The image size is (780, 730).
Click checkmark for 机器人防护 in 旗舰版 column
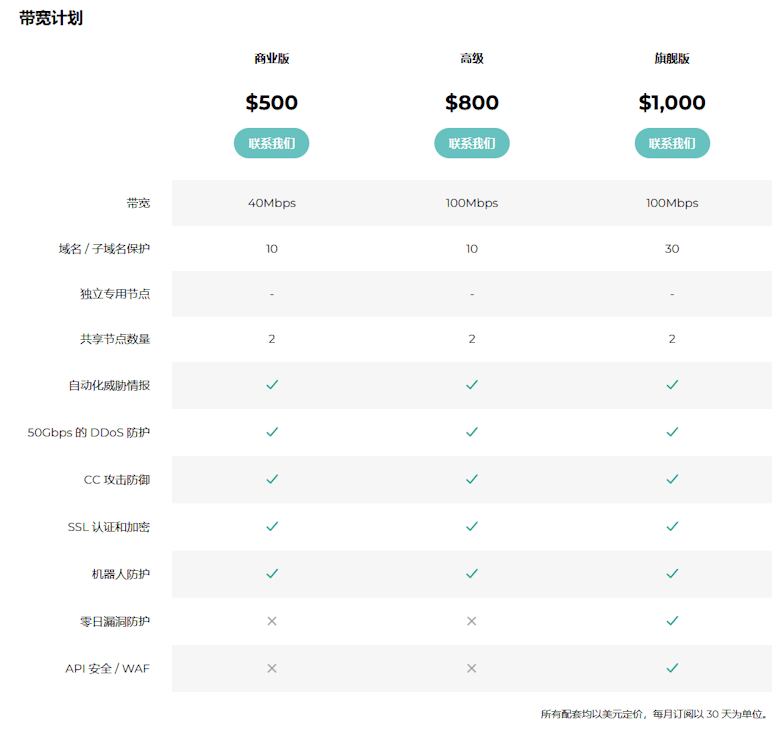point(672,574)
